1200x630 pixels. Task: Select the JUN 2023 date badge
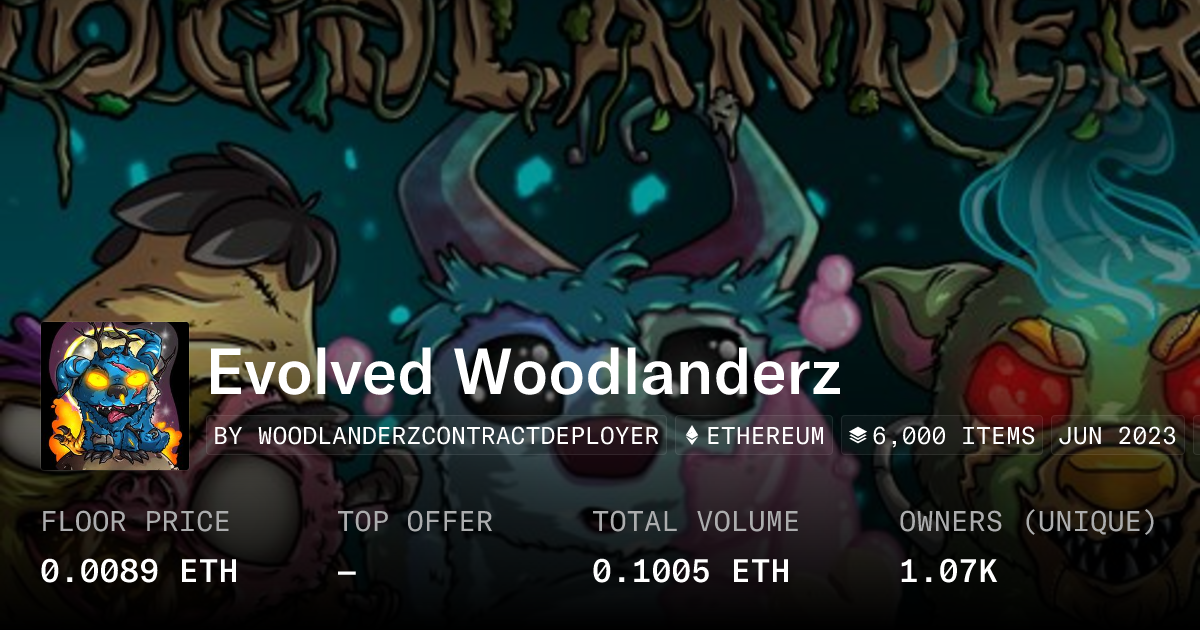1117,436
